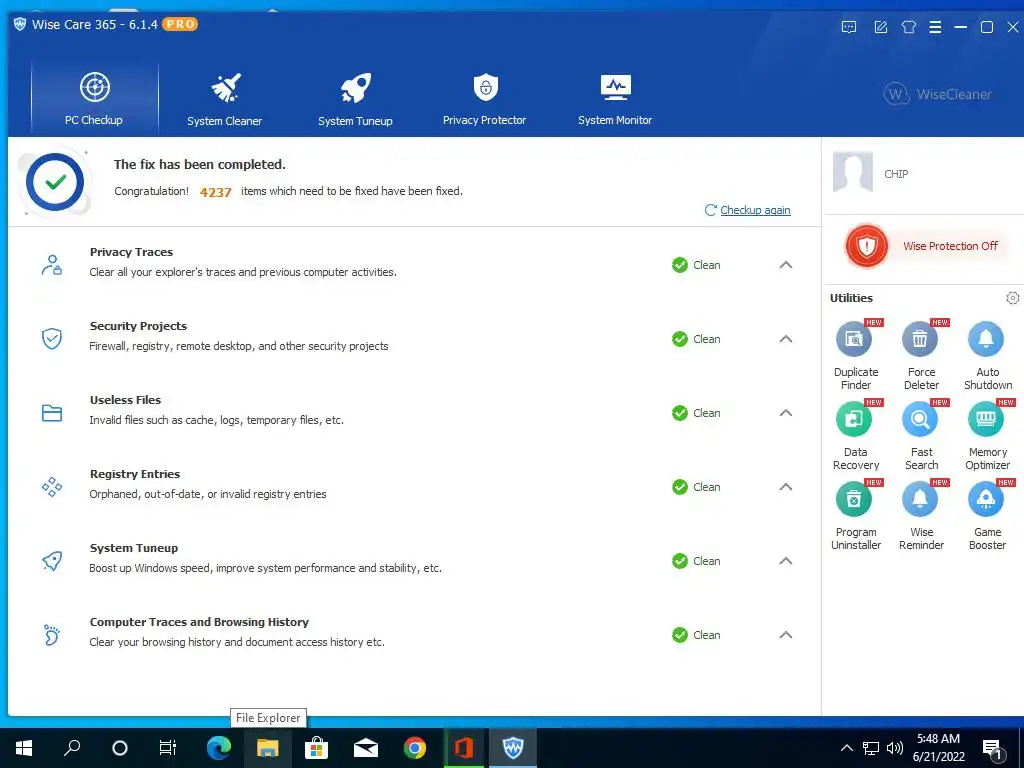Image resolution: width=1024 pixels, height=768 pixels.
Task: Click the Wise Care 365 taskbar icon
Action: point(513,748)
